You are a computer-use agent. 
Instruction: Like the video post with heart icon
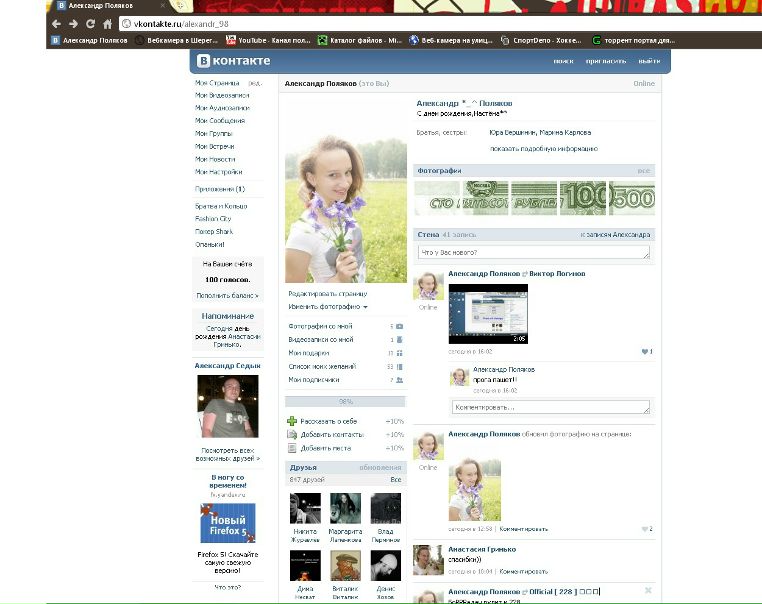pyautogui.click(x=645, y=352)
